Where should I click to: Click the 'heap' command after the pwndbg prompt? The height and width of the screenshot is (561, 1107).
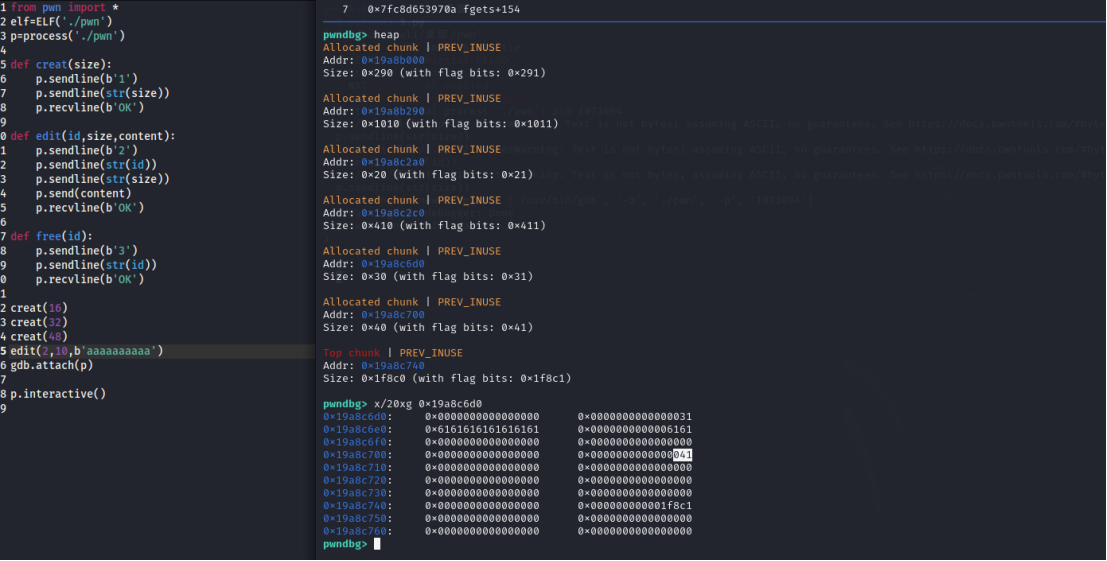point(386,35)
